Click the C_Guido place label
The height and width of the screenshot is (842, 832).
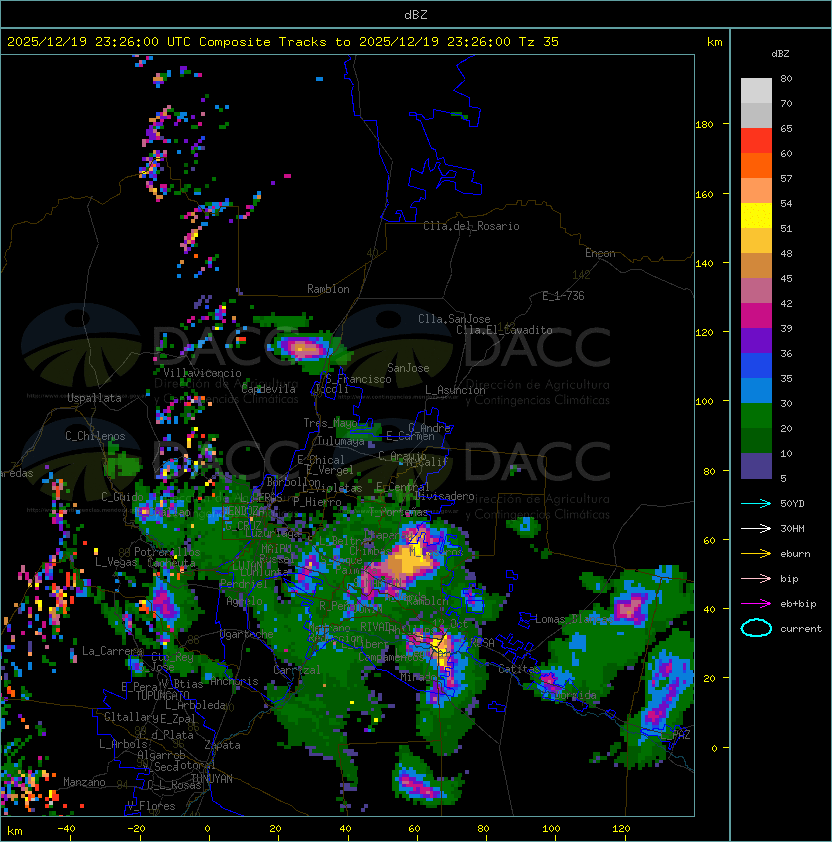[x=122, y=497]
